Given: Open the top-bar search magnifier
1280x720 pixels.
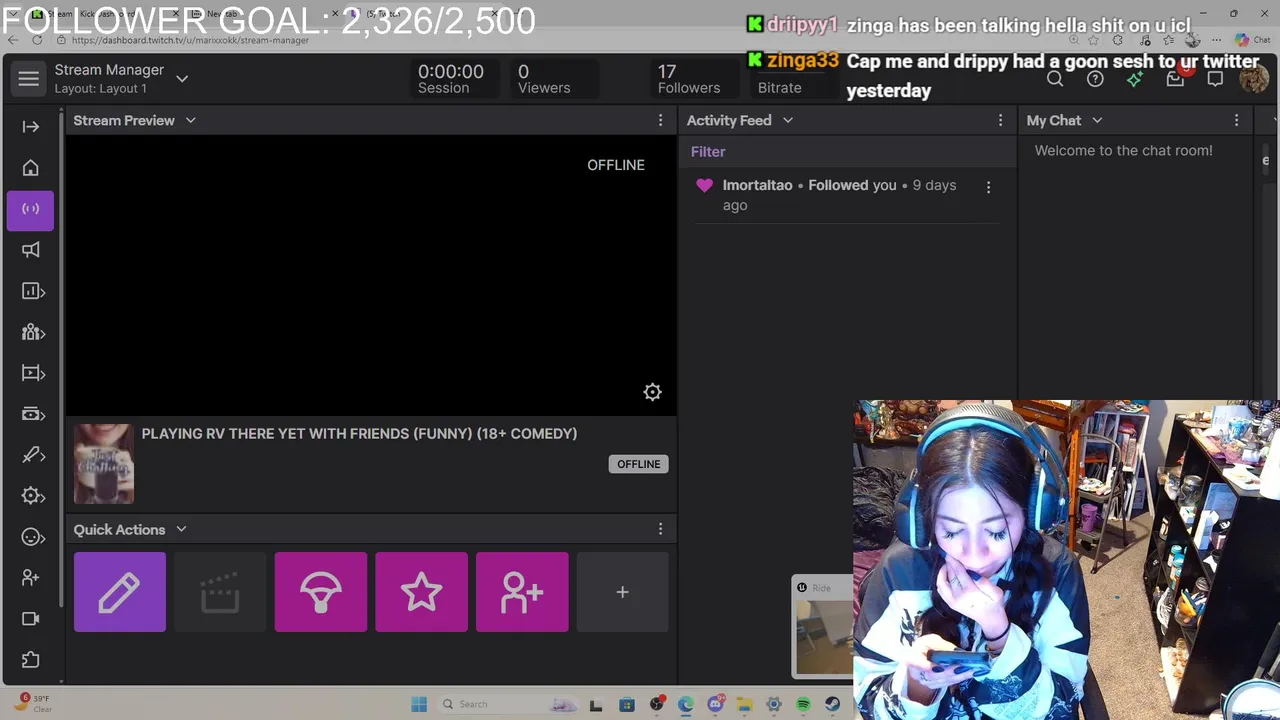Looking at the screenshot, I should (1055, 80).
